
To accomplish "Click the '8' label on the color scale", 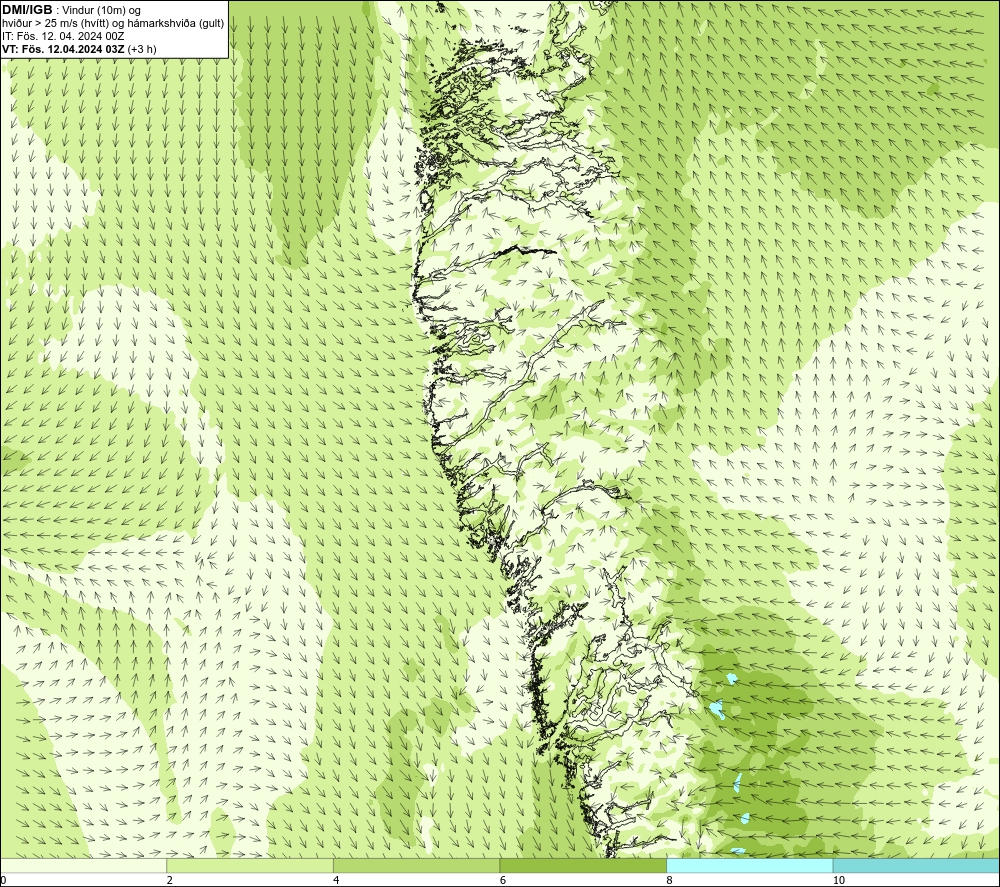I will (x=669, y=881).
